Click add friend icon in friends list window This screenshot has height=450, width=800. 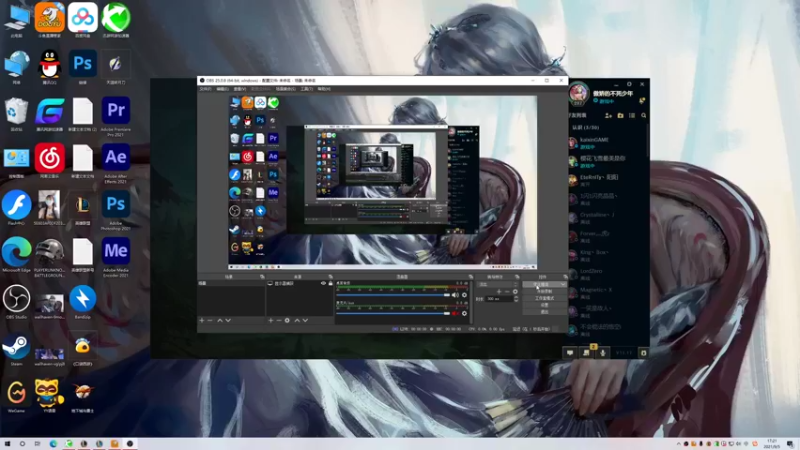[x=608, y=116]
